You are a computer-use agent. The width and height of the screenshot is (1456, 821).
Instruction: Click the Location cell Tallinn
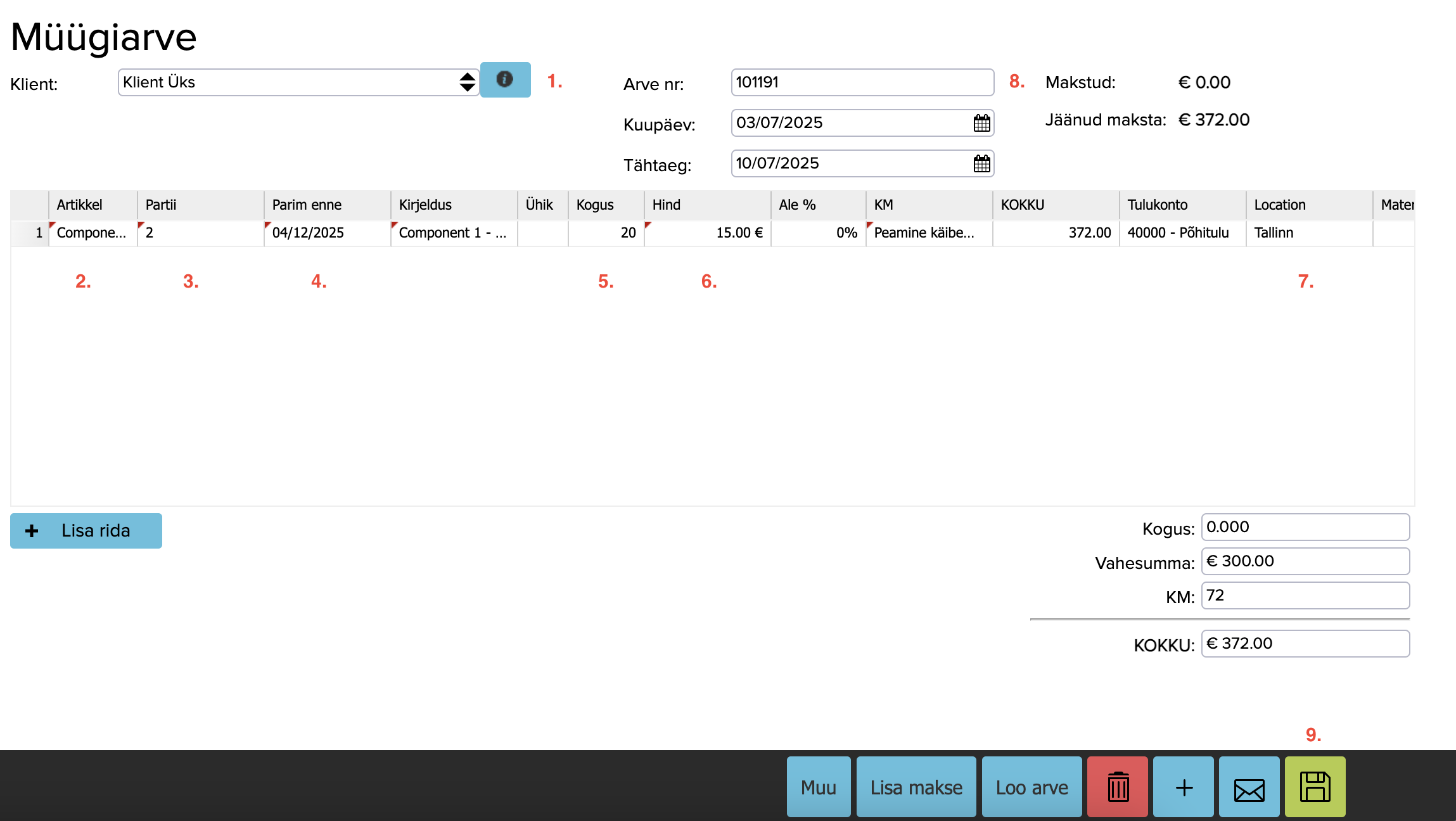click(x=1308, y=233)
